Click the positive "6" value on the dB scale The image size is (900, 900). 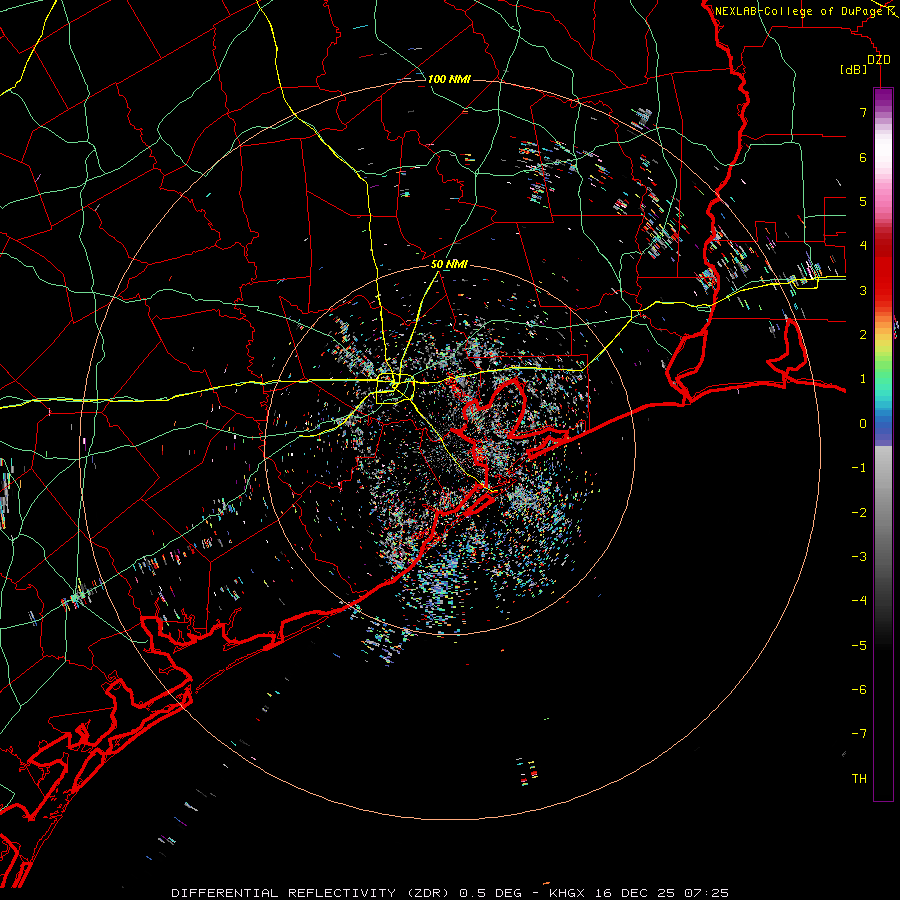click(x=863, y=157)
